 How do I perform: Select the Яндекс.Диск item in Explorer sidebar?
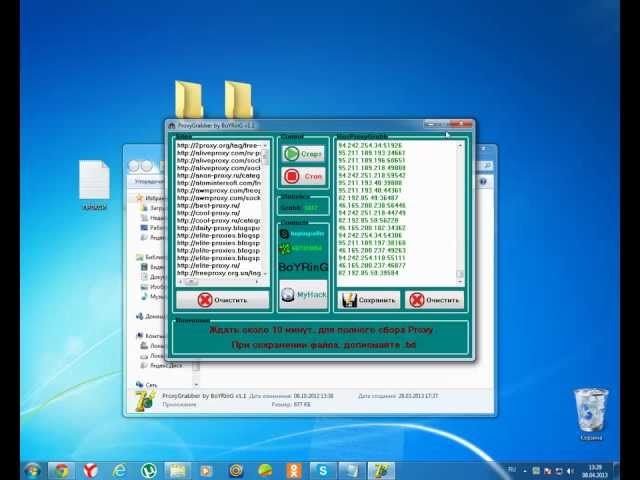[161, 365]
